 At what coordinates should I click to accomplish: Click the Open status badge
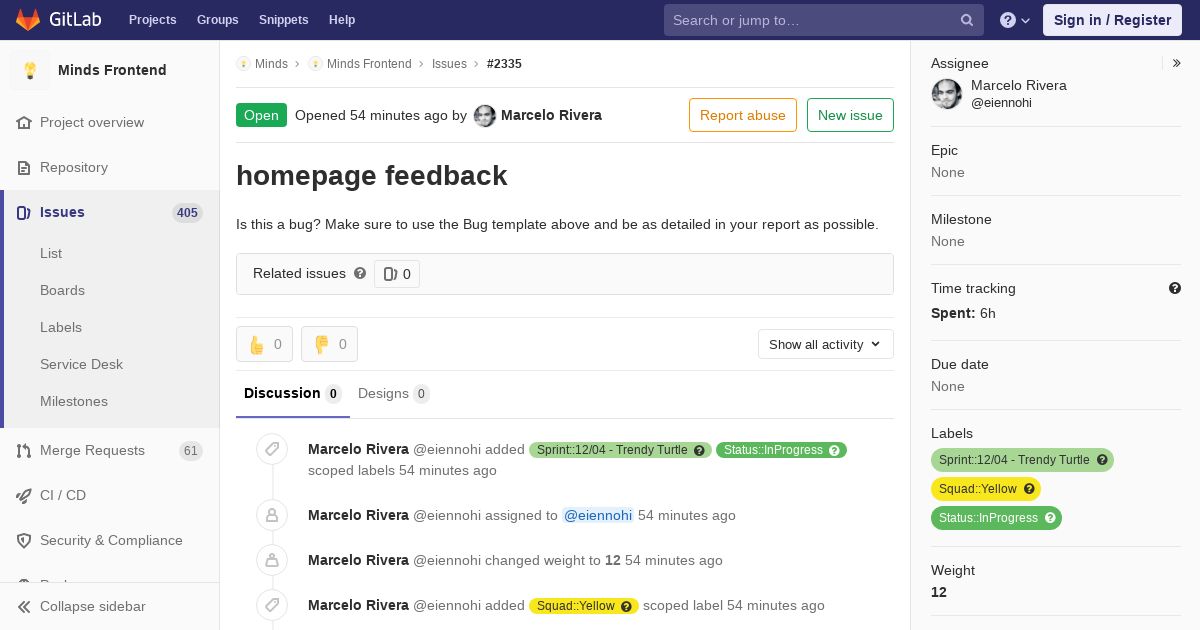261,115
